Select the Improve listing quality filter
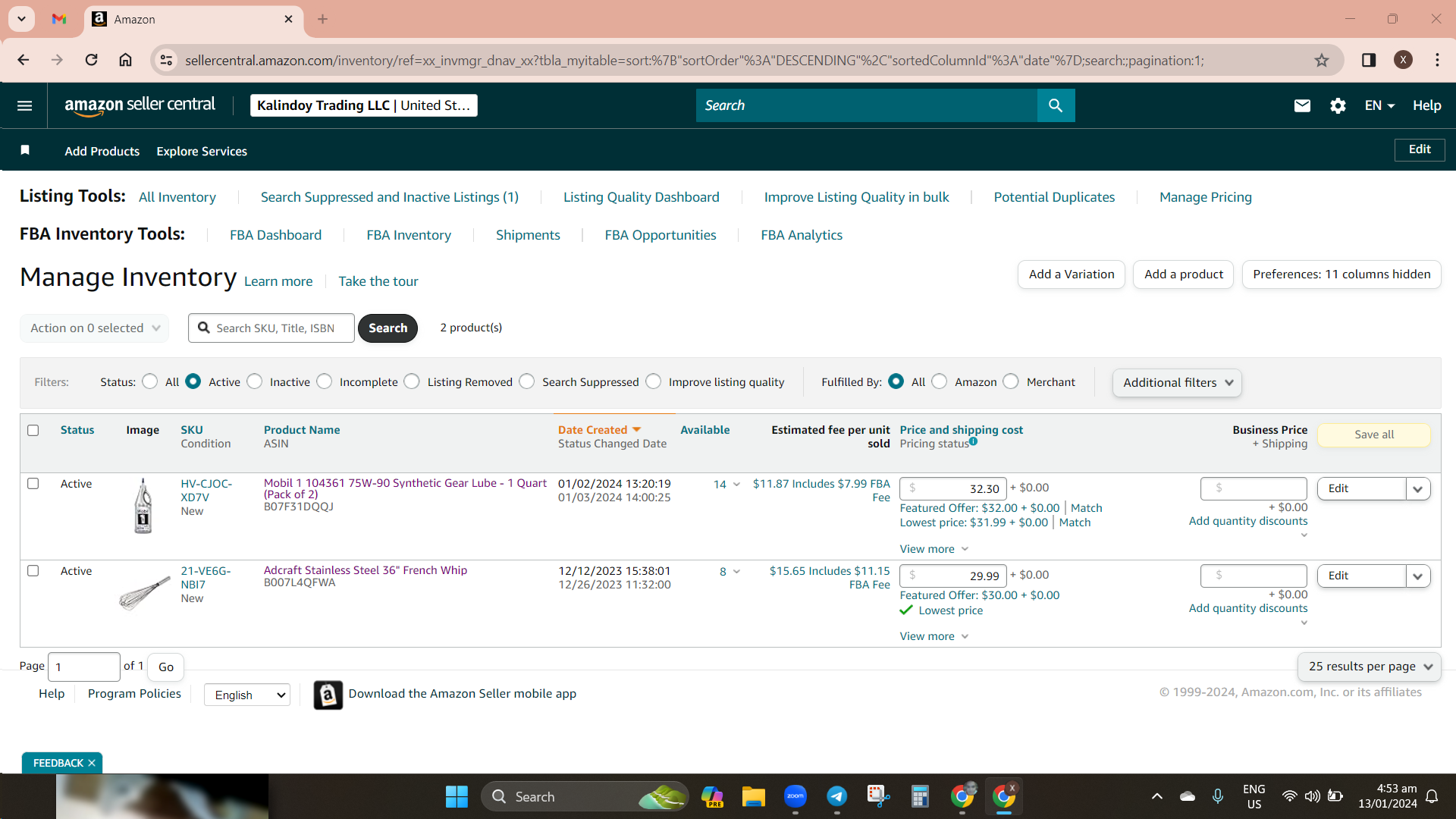Image resolution: width=1456 pixels, height=819 pixels. click(654, 381)
